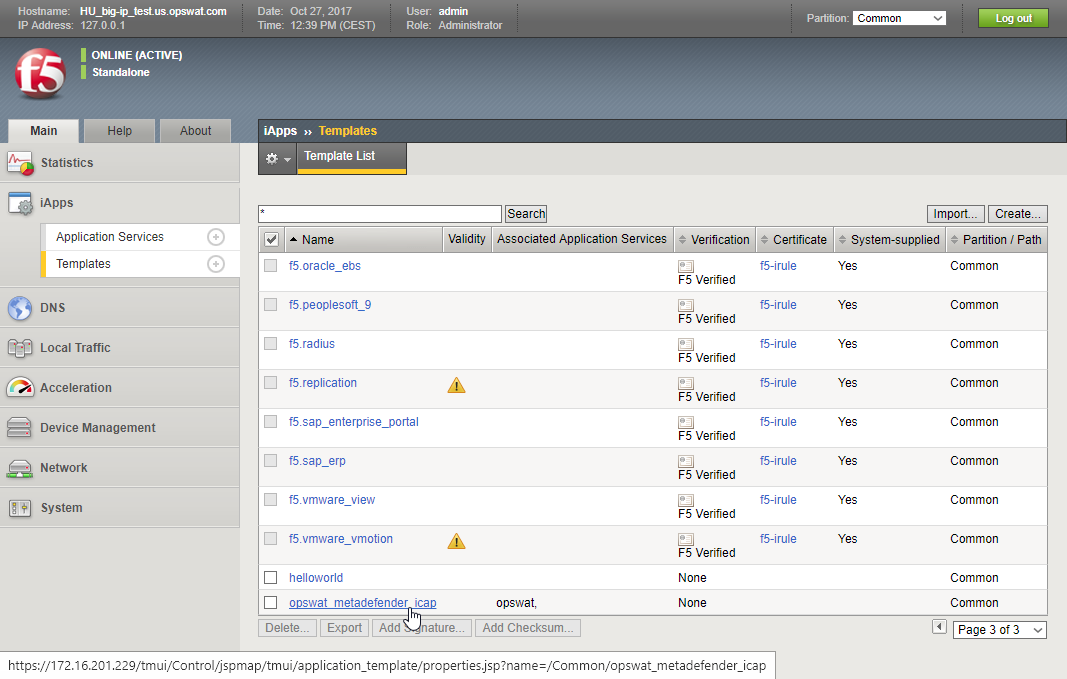Image resolution: width=1067 pixels, height=679 pixels.
Task: Click the Network icon
Action: (x=19, y=468)
